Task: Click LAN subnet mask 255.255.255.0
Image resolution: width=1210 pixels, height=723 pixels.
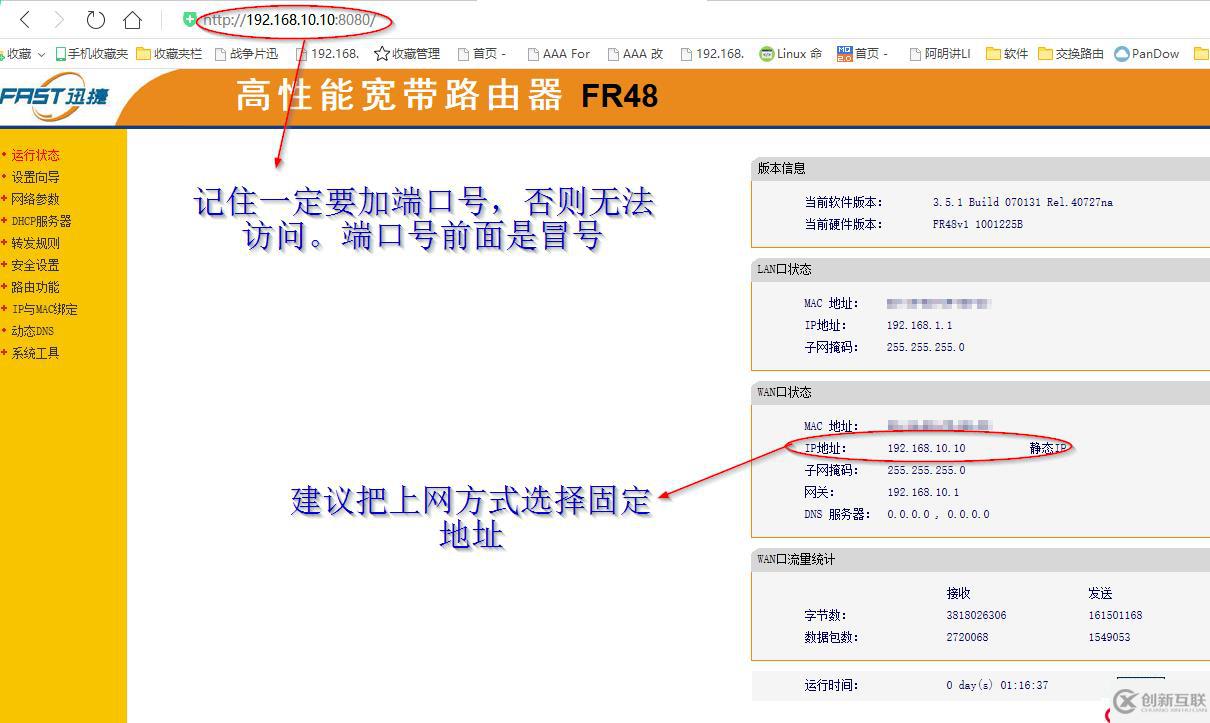Action: coord(926,347)
